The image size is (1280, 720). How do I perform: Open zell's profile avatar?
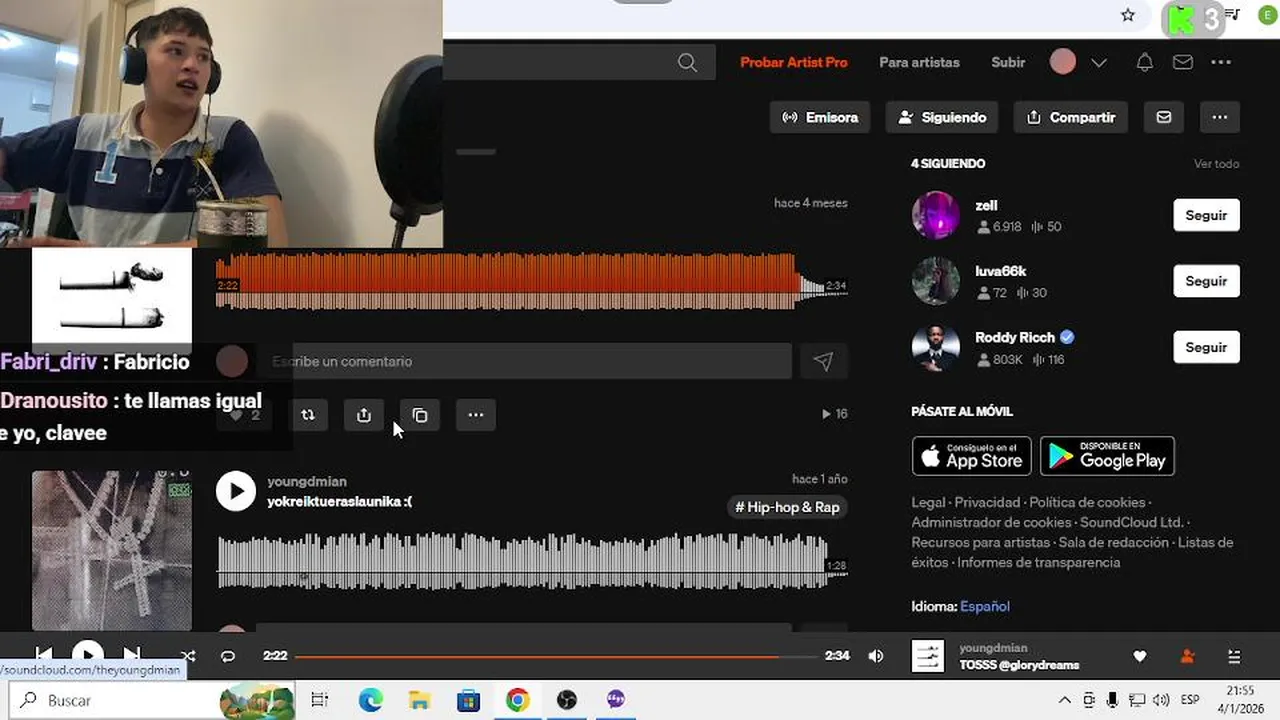936,215
